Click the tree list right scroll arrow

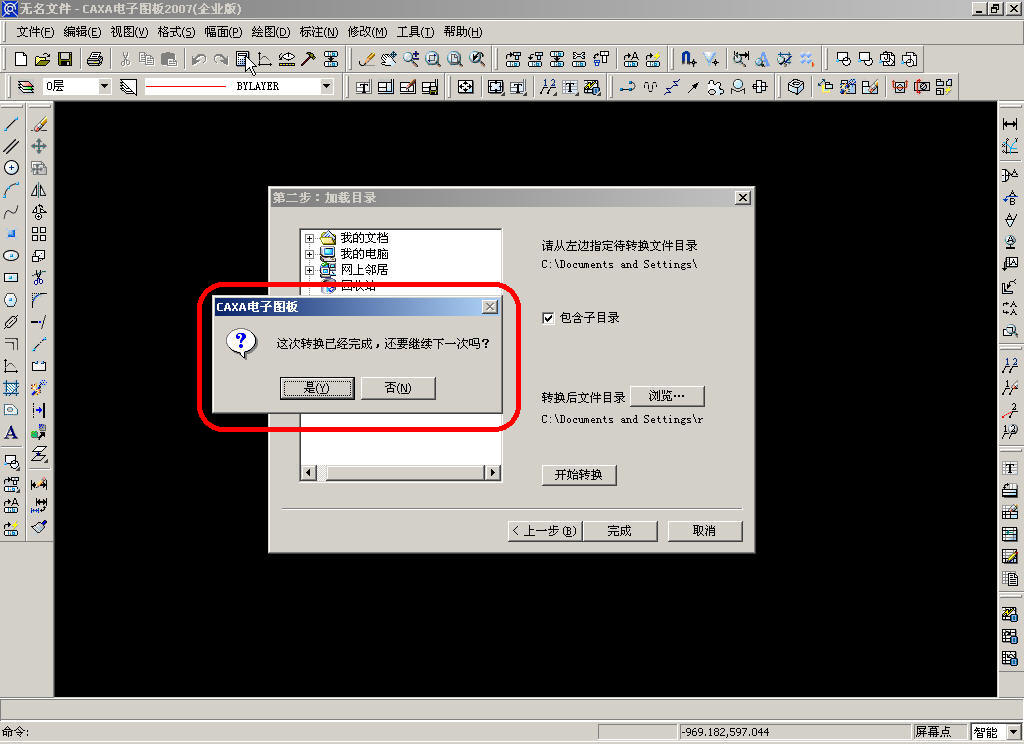coord(492,473)
